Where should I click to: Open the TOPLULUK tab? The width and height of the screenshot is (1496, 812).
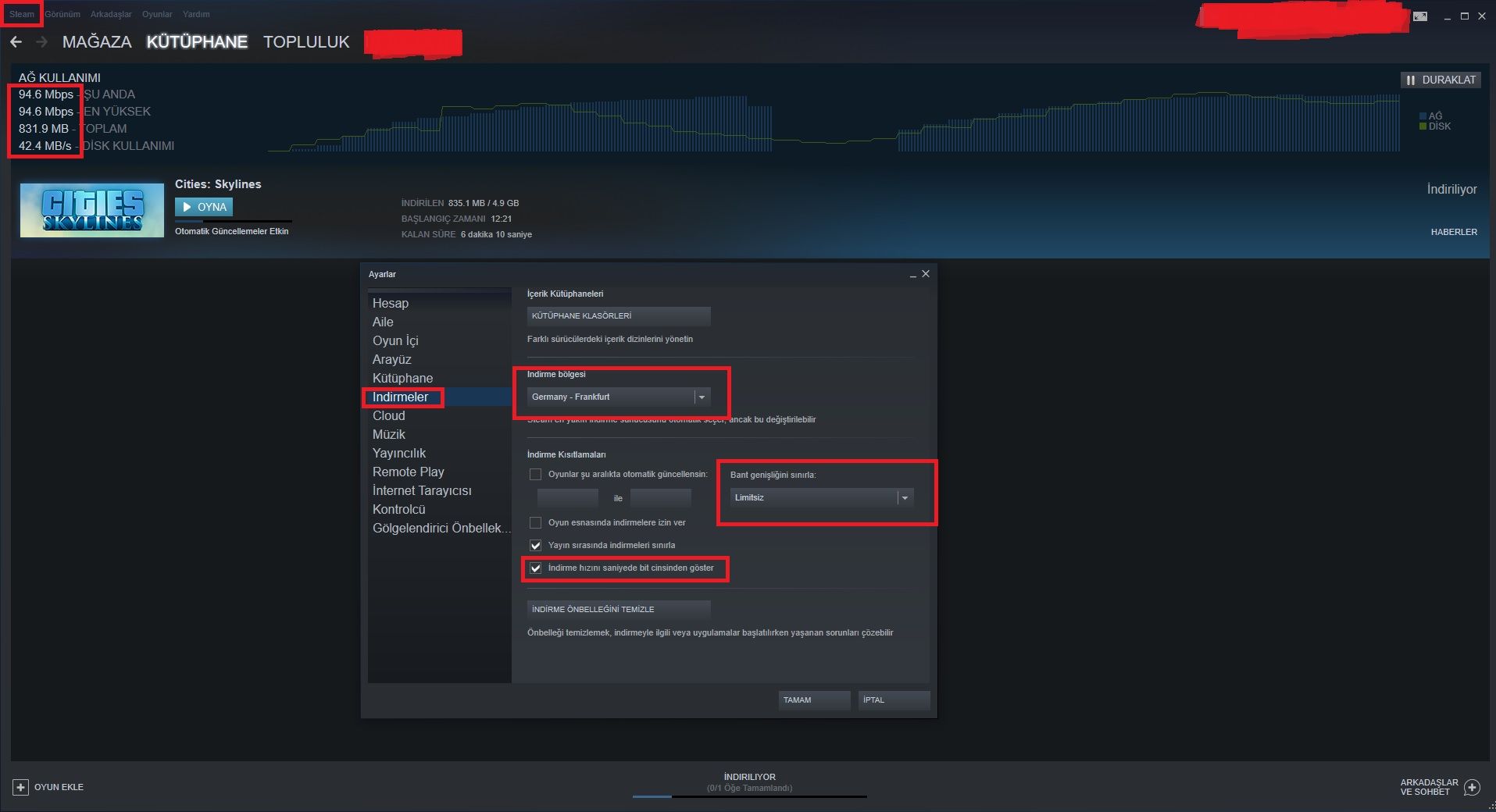point(306,42)
